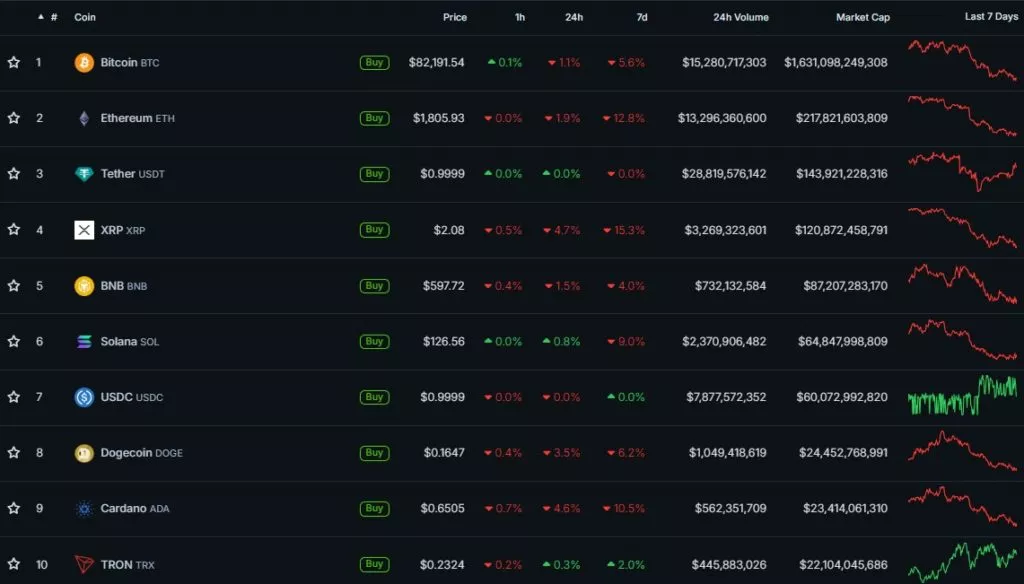Star XRP to add to watchlist
Viewport: 1024px width, 584px height.
click(14, 230)
